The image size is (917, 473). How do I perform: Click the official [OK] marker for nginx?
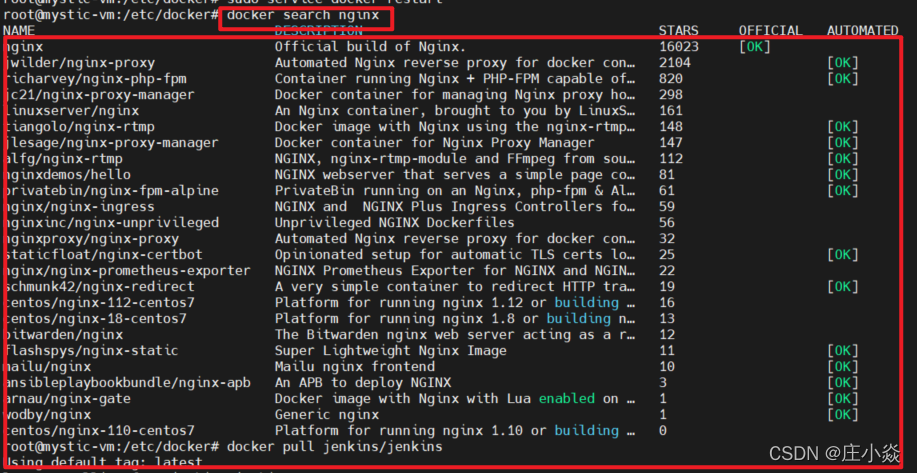point(754,47)
